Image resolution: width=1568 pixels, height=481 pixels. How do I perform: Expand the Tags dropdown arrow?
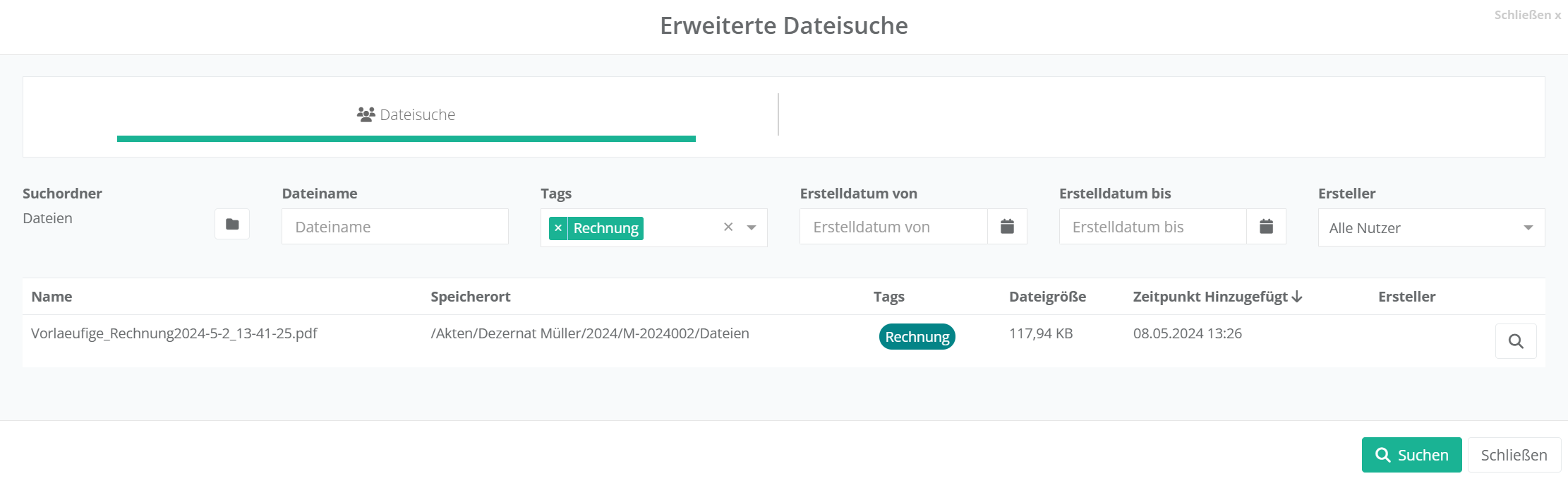point(752,227)
